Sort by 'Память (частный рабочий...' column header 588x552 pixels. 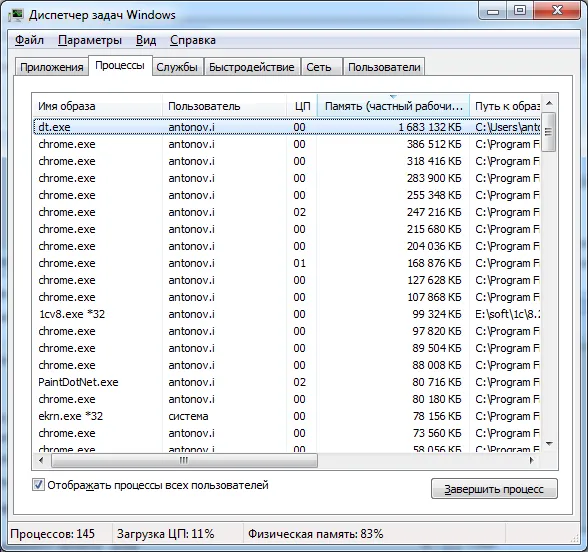[393, 106]
